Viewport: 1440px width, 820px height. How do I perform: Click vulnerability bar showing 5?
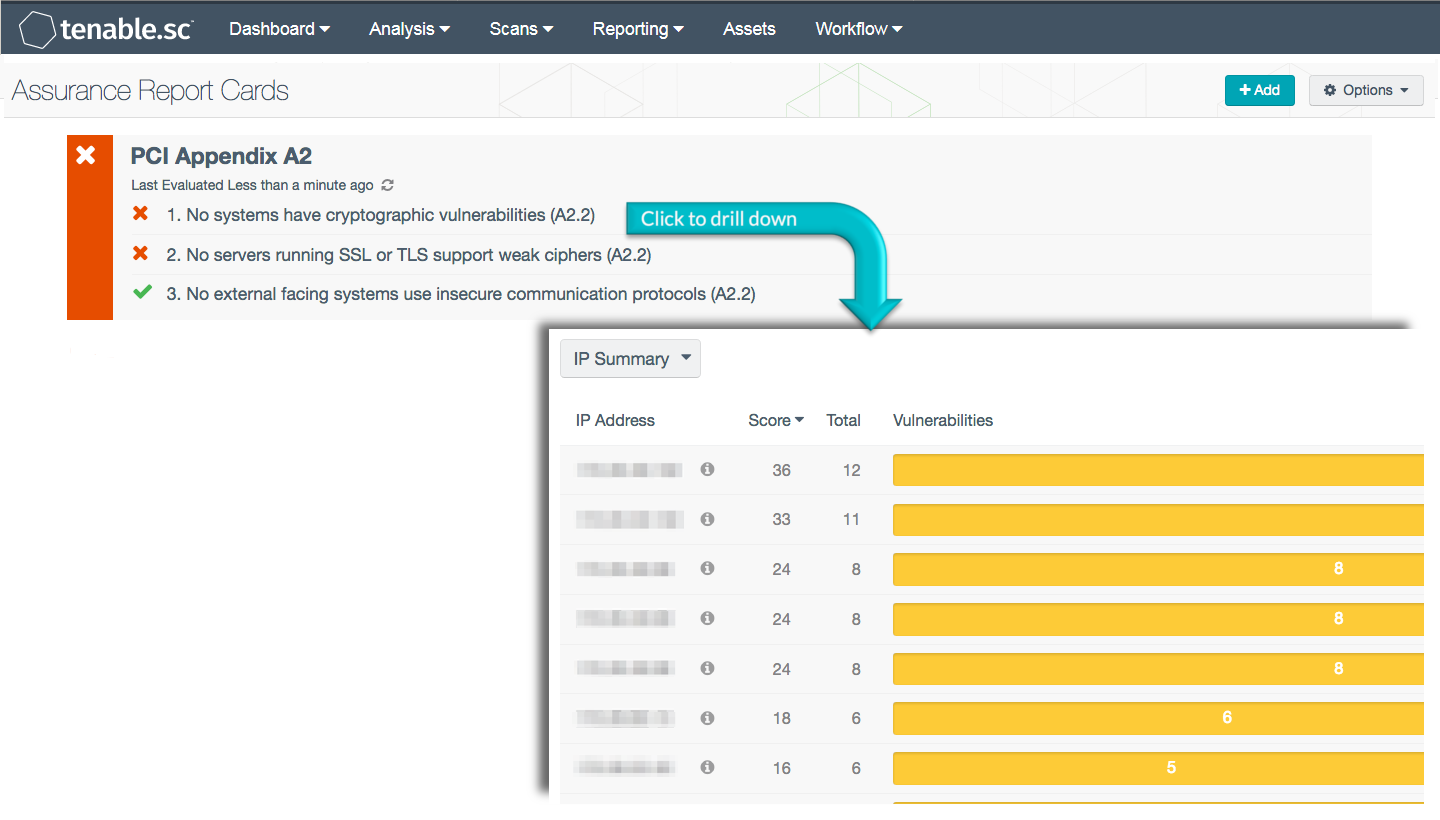1158,768
